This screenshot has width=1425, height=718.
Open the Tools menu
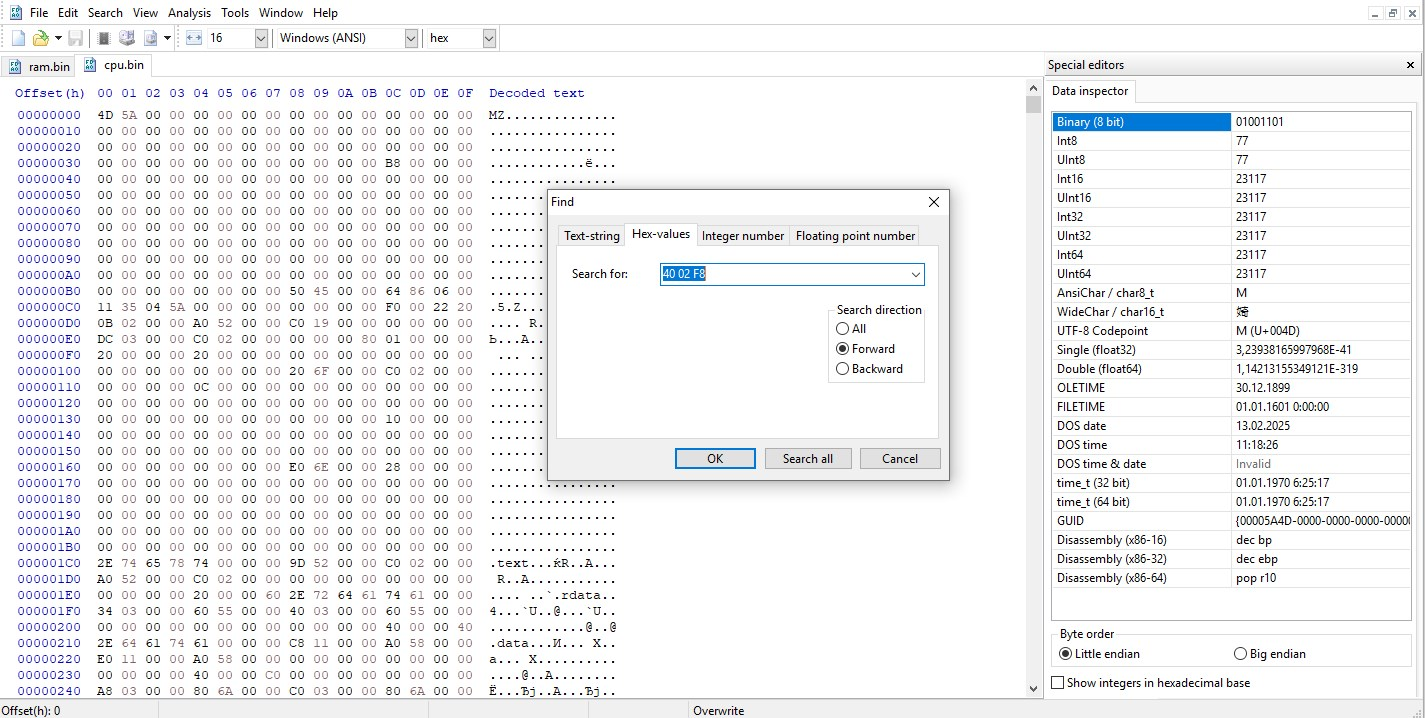pyautogui.click(x=235, y=13)
